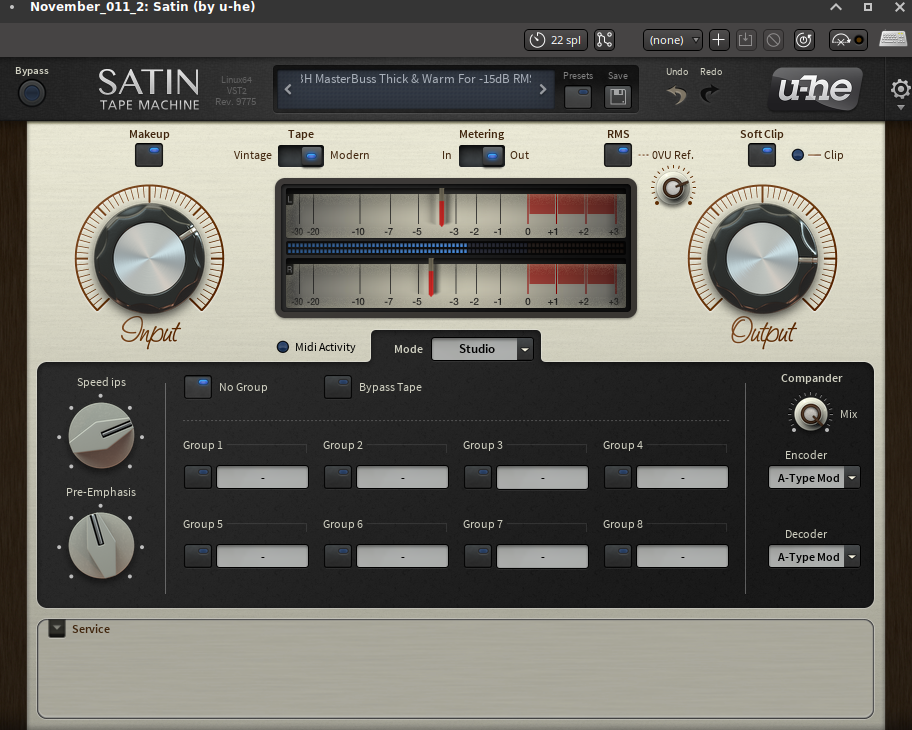Open the plugin pin routing icon
Viewport: 912px width, 730px height.
pyautogui.click(x=604, y=40)
